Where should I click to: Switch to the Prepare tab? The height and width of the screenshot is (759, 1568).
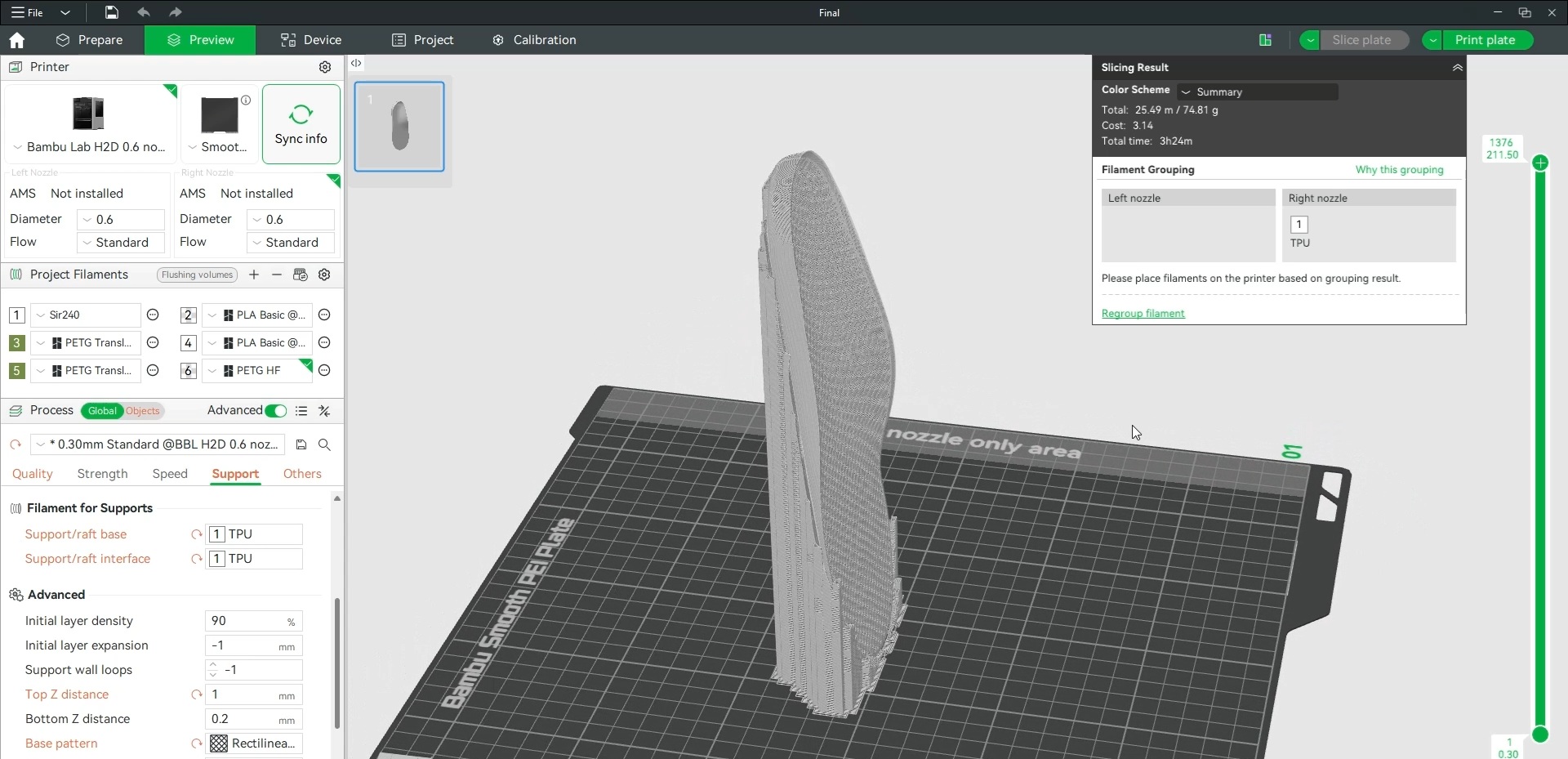coord(90,40)
